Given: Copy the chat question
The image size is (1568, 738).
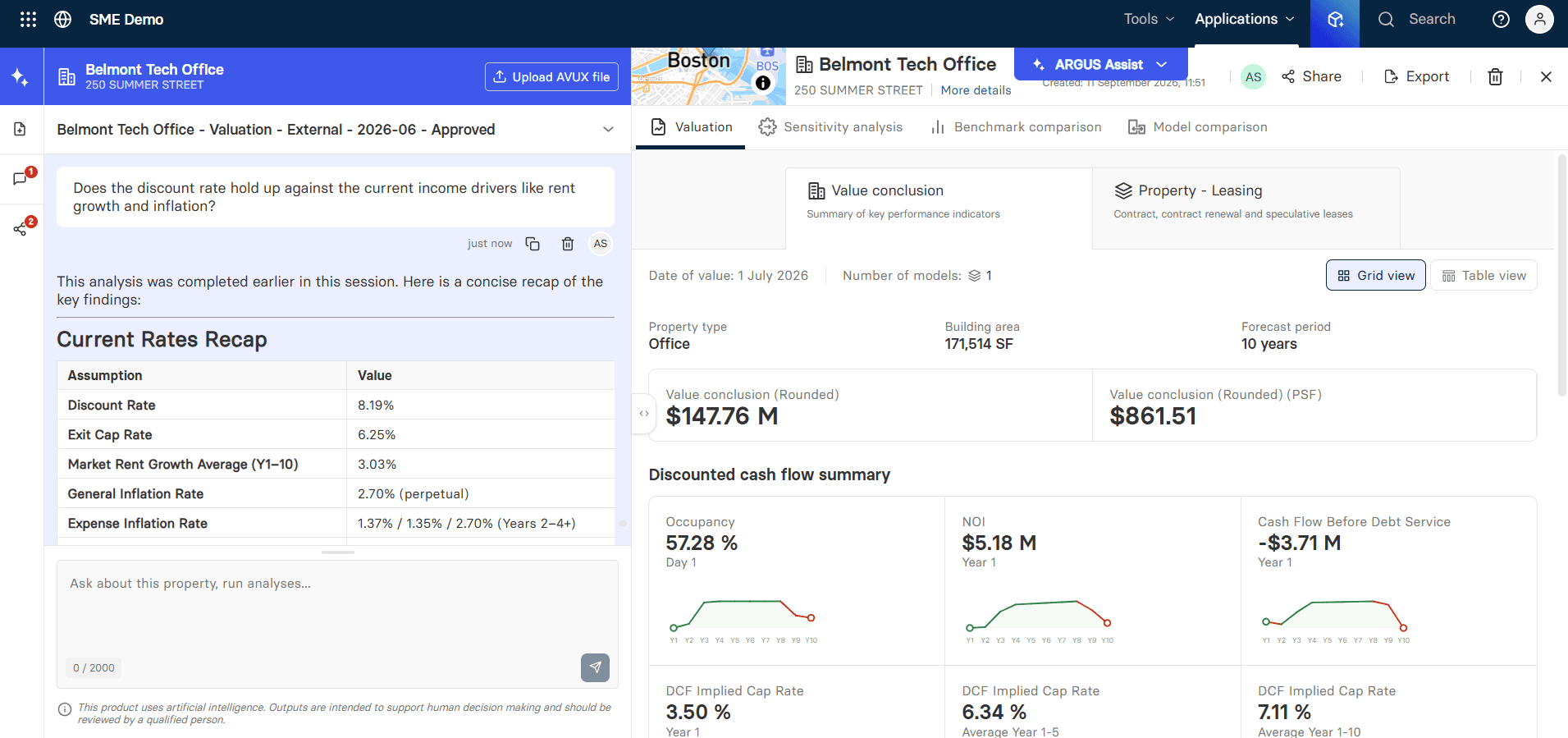Looking at the screenshot, I should pos(533,244).
